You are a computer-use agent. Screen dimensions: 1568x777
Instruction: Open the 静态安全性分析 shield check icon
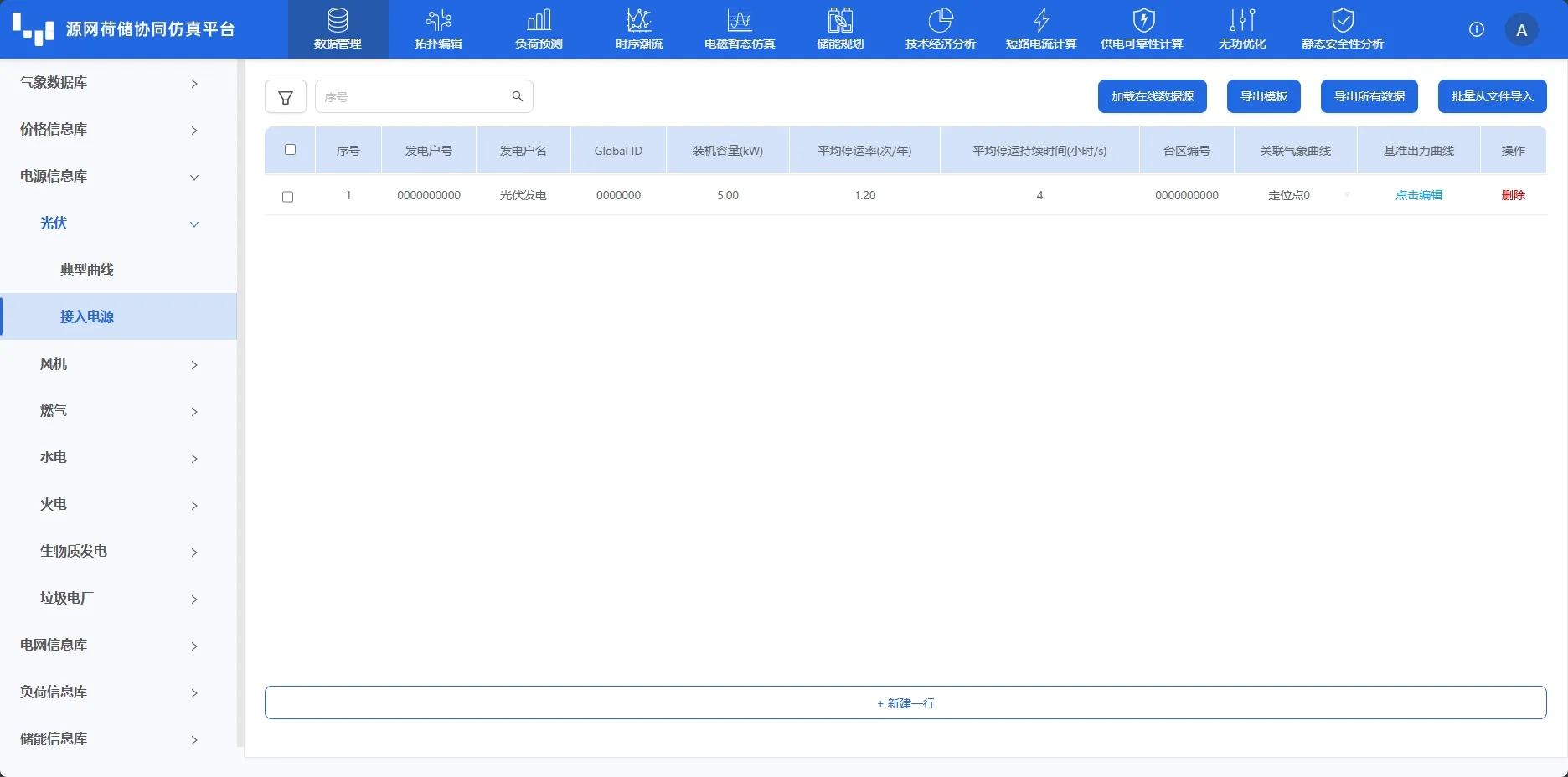[x=1343, y=20]
